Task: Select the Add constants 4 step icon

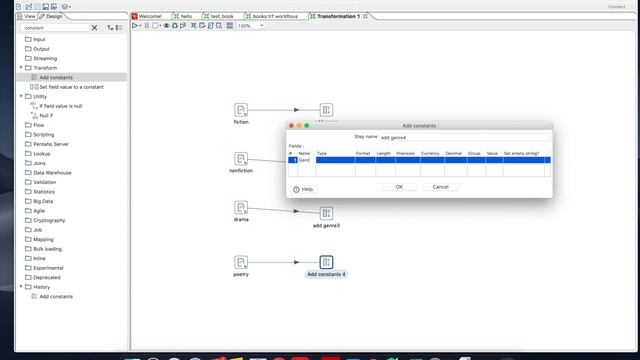Action: click(326, 262)
